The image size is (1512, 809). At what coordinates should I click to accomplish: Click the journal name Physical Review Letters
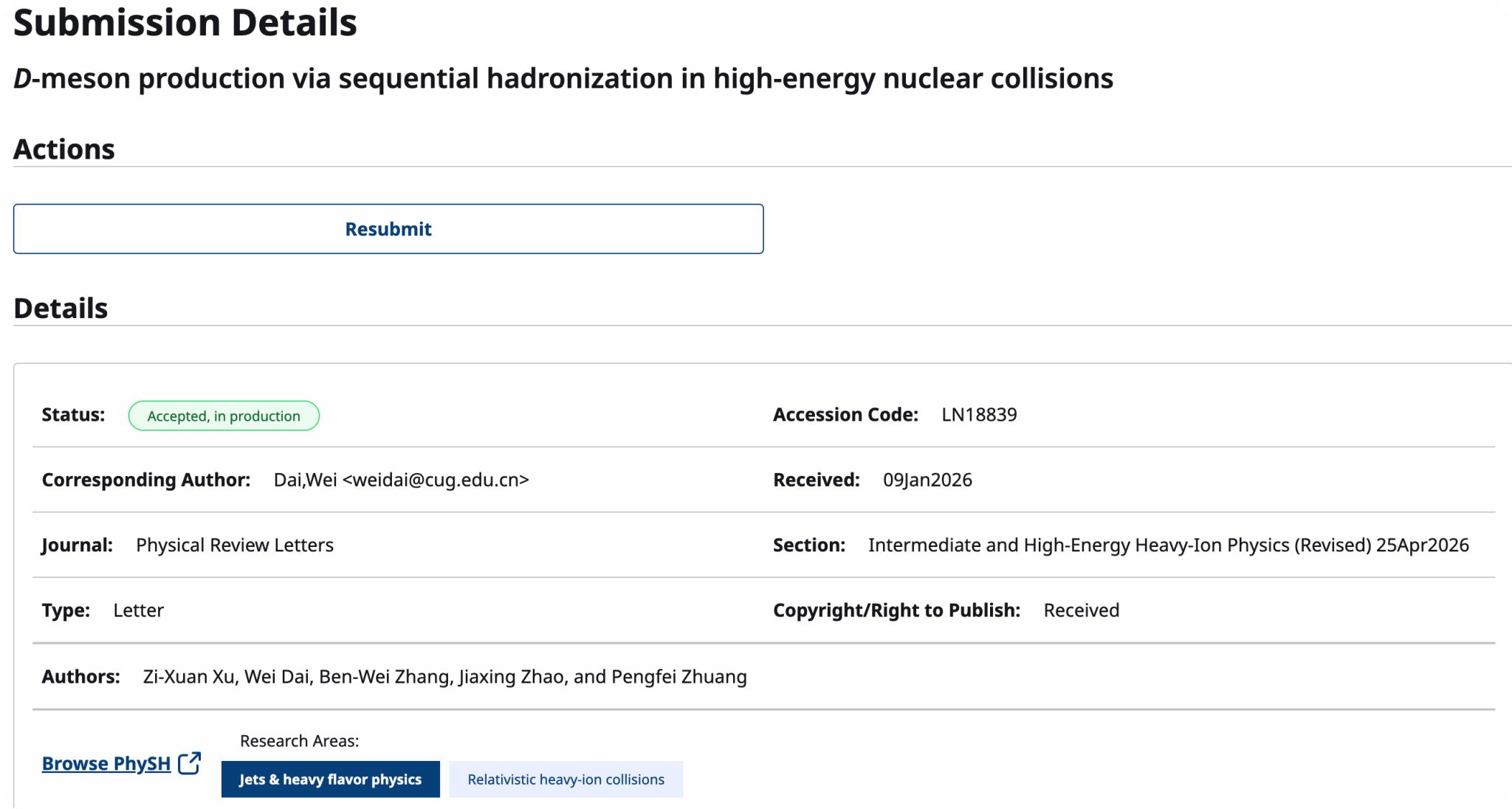click(x=235, y=545)
